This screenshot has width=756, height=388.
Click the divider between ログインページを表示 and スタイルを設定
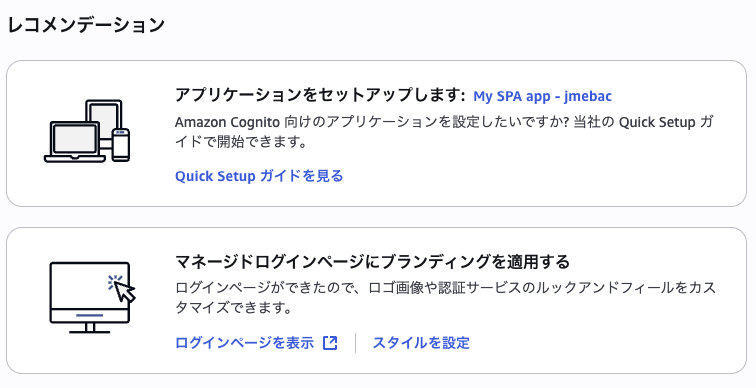(355, 343)
